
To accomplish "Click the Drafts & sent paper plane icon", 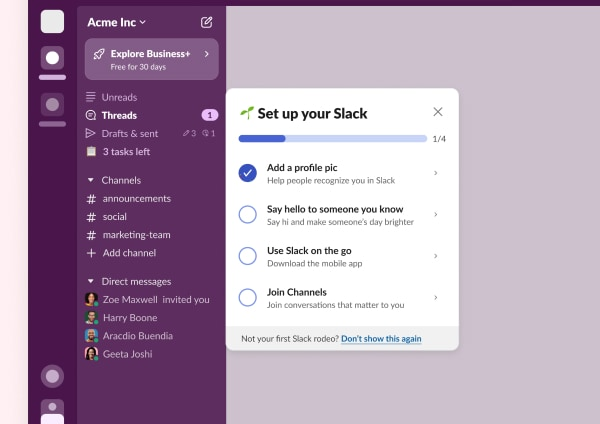I will pos(91,133).
